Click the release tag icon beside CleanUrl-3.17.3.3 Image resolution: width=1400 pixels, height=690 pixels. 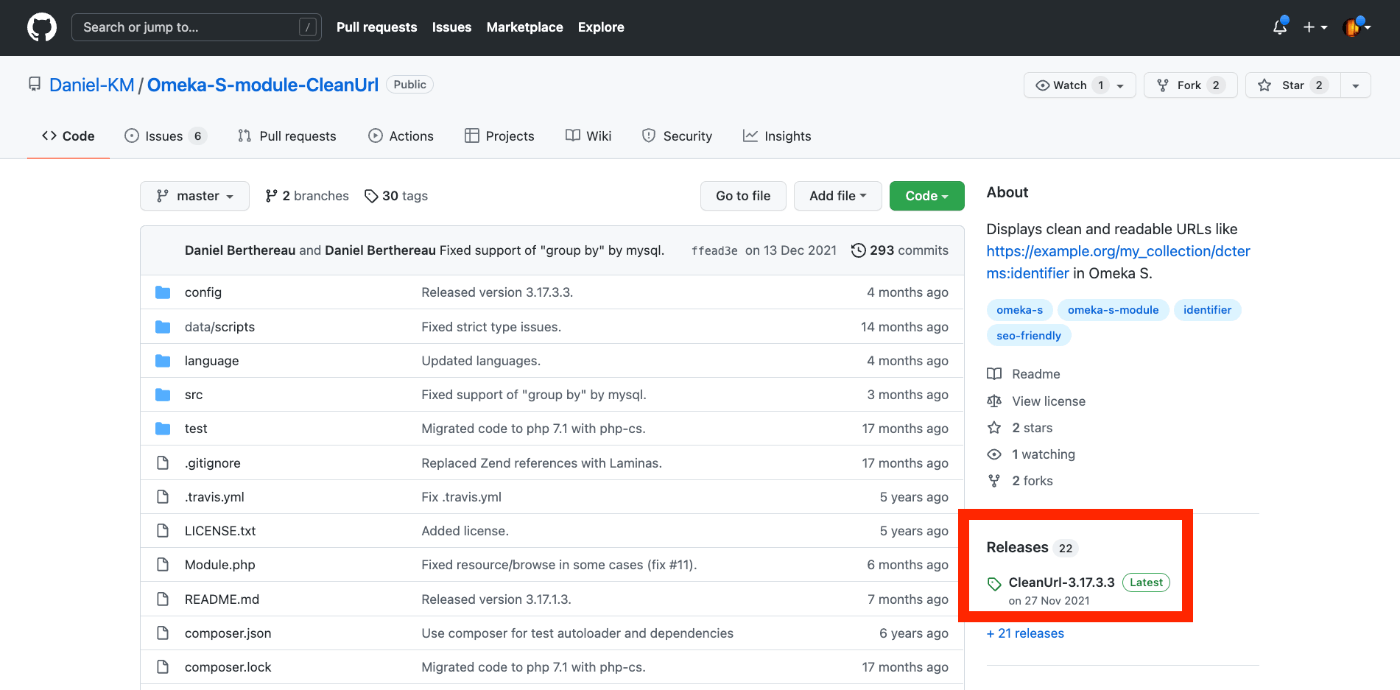click(x=994, y=584)
